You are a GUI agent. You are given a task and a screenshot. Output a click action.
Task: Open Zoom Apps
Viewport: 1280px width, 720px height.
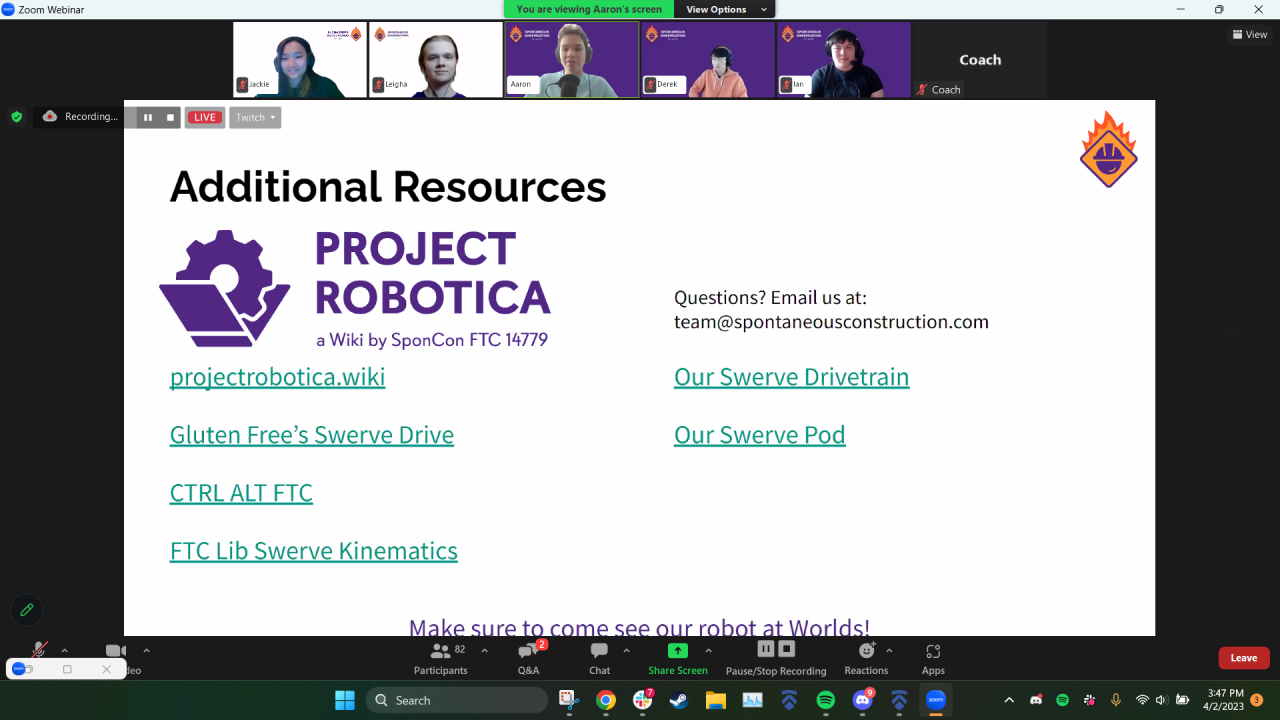pyautogui.click(x=933, y=659)
